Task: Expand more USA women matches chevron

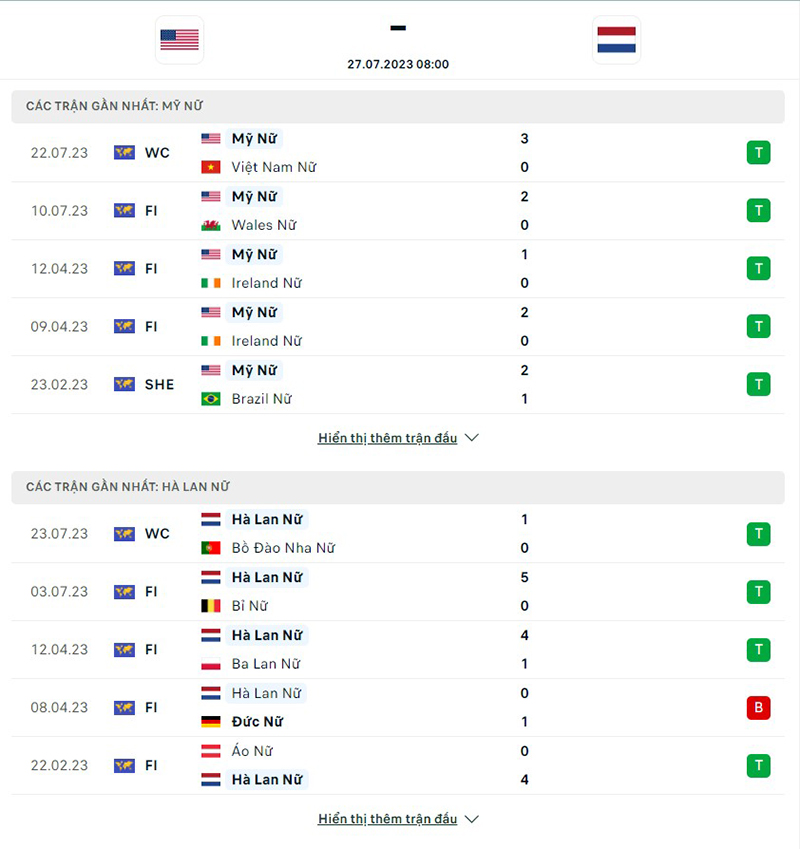Action: pos(472,438)
